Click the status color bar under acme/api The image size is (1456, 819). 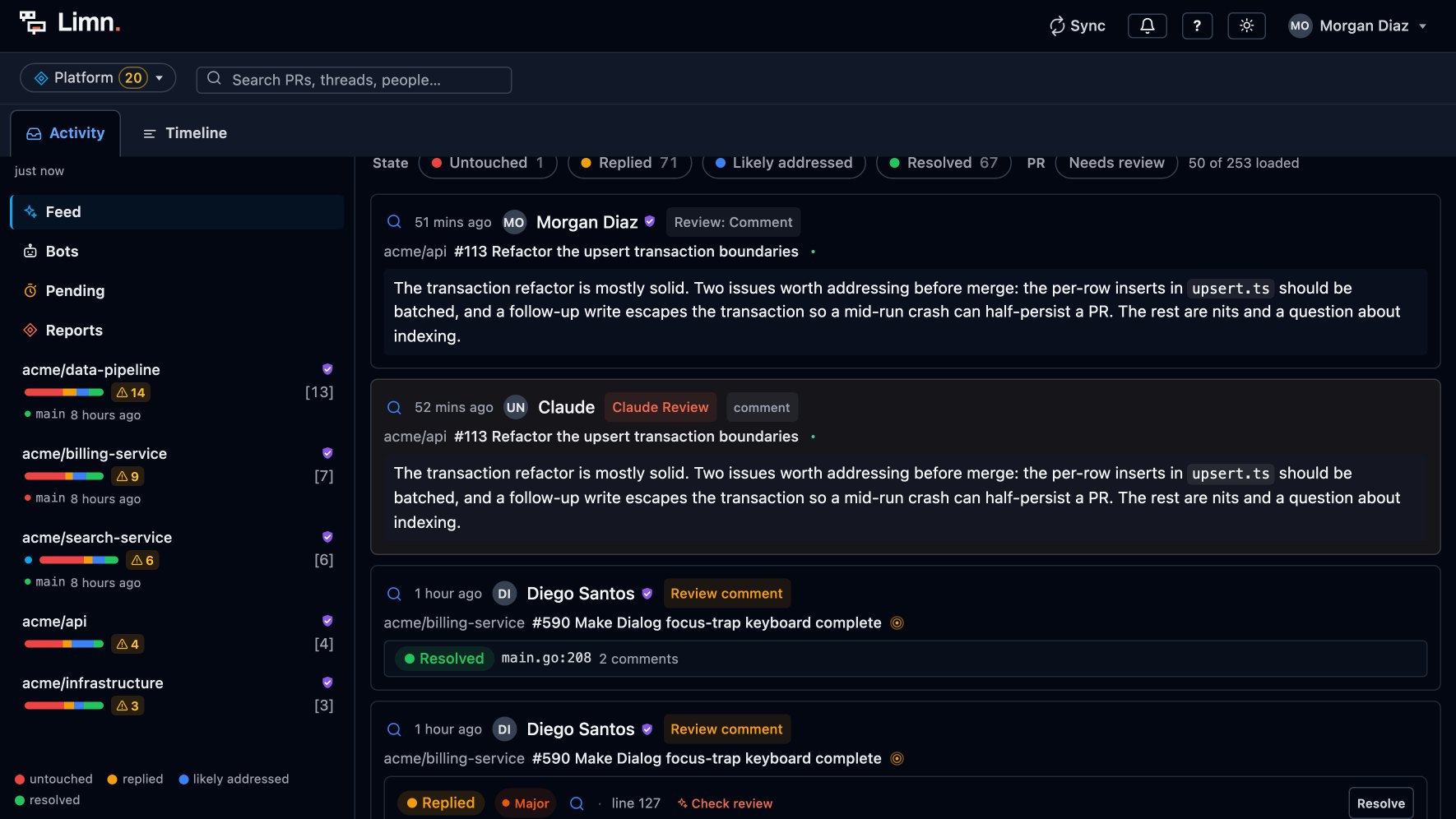[64, 644]
